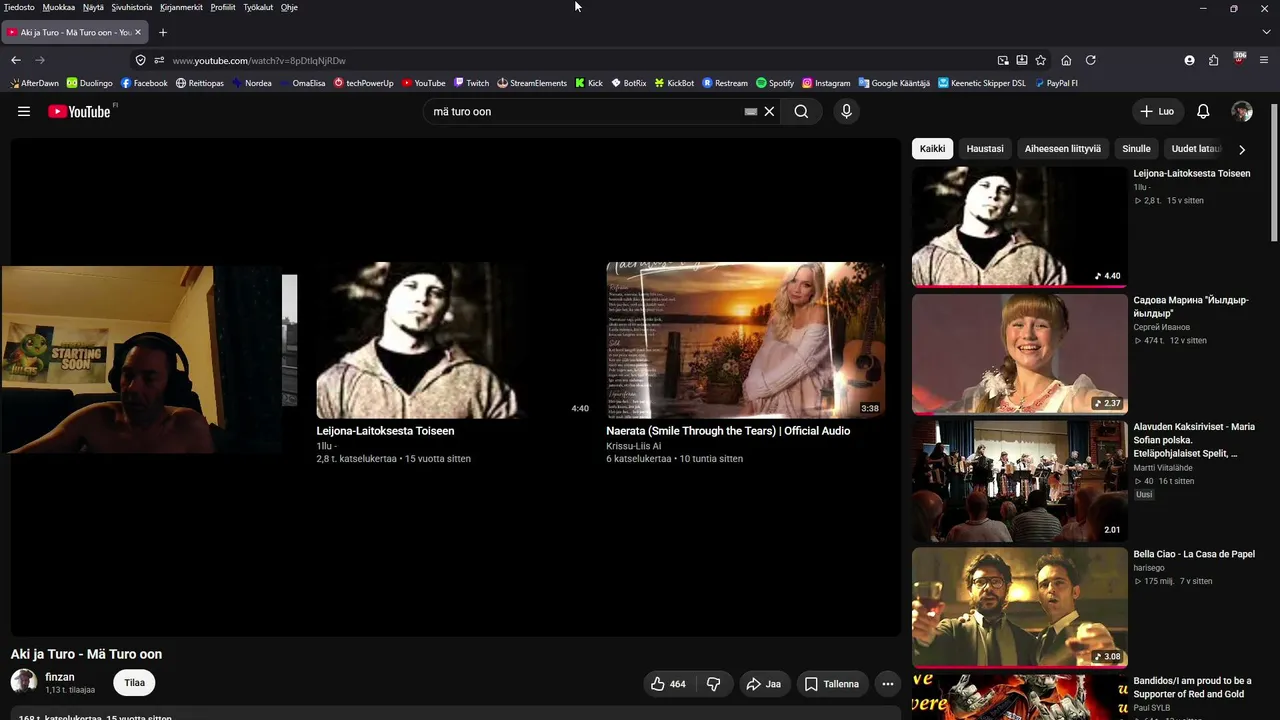Open the Instagram bookmark

[x=826, y=83]
